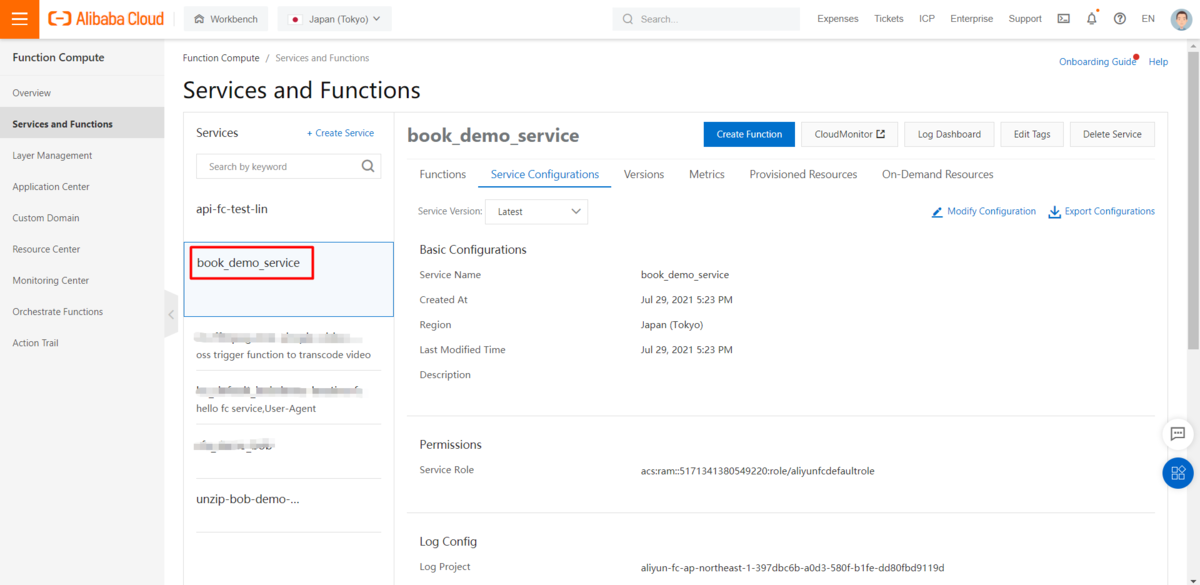The image size is (1200, 585).
Task: Select the book_demo_service list entry
Action: [x=288, y=278]
